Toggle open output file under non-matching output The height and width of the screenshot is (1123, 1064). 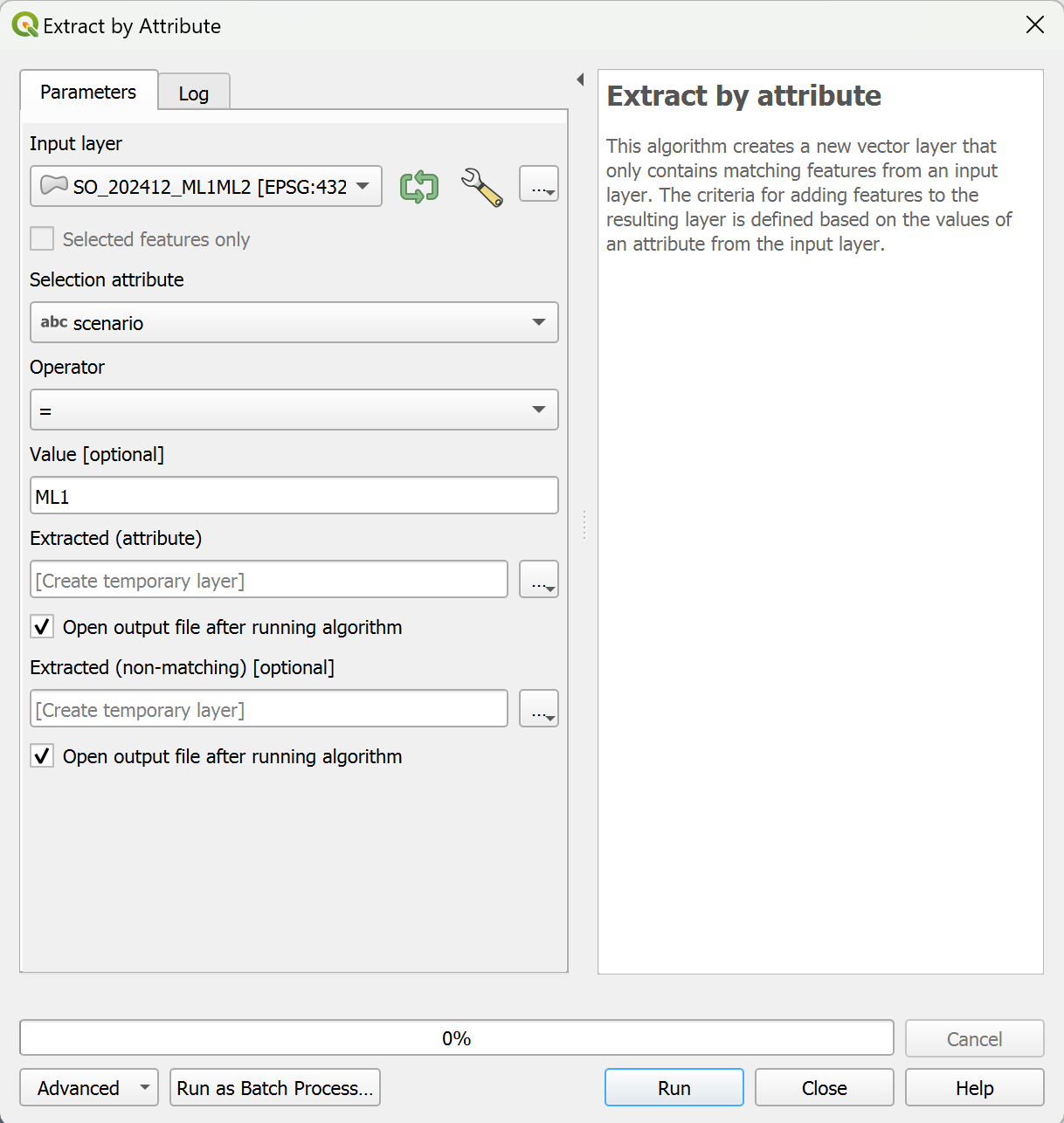point(42,756)
